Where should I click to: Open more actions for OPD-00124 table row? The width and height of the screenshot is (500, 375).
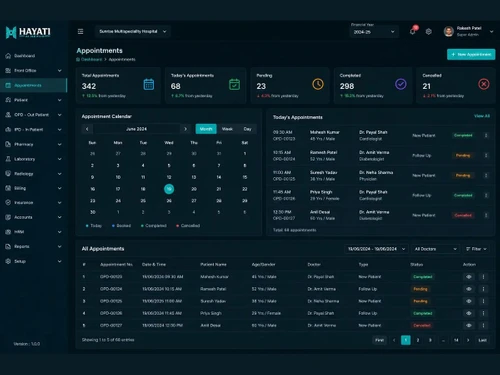pyautogui.click(x=483, y=289)
